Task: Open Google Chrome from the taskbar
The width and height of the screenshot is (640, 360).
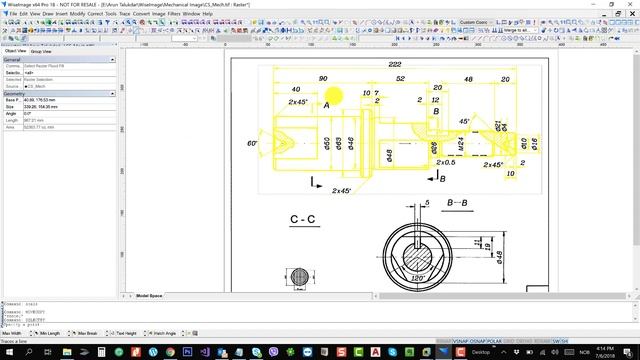Action: tap(170, 352)
